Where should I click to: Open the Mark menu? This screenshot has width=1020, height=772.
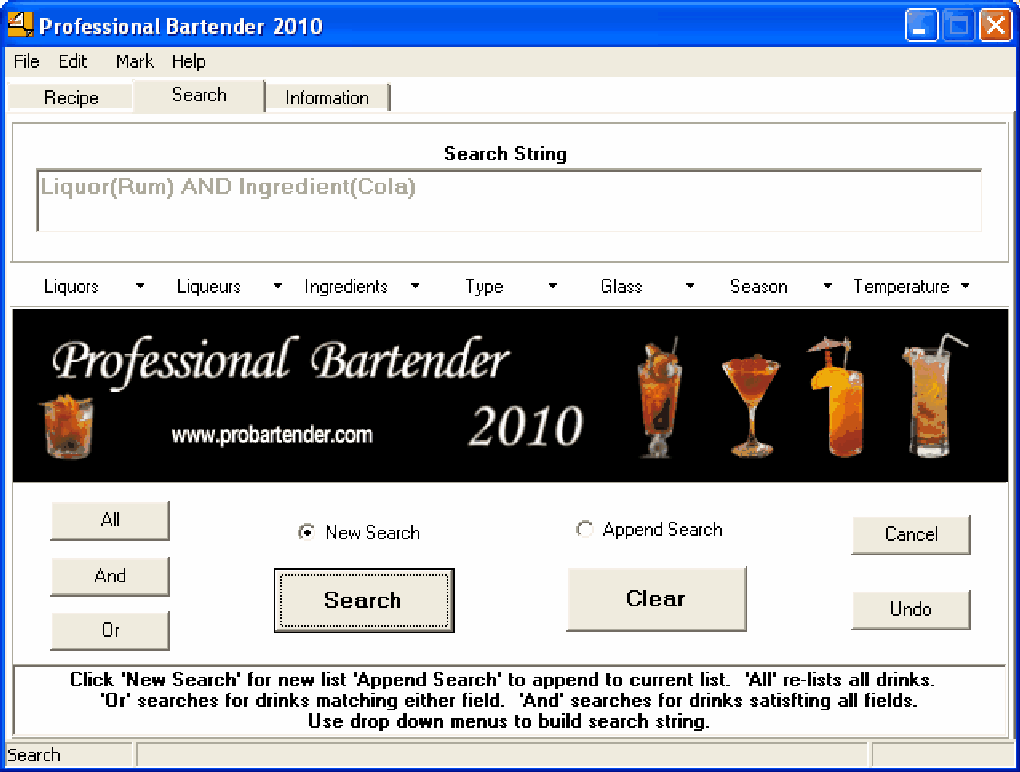click(x=135, y=62)
